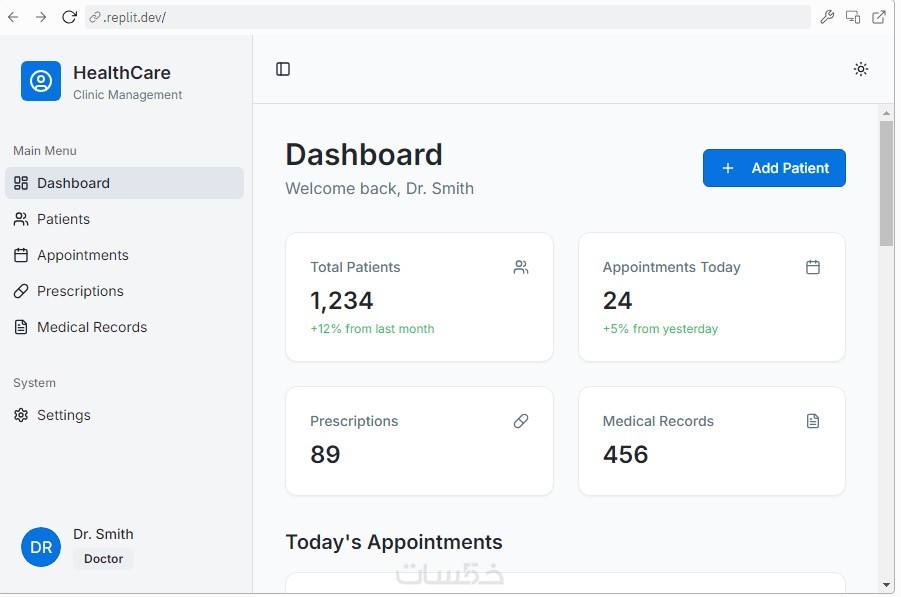
Task: Open the page in a new tab
Action: 879,17
